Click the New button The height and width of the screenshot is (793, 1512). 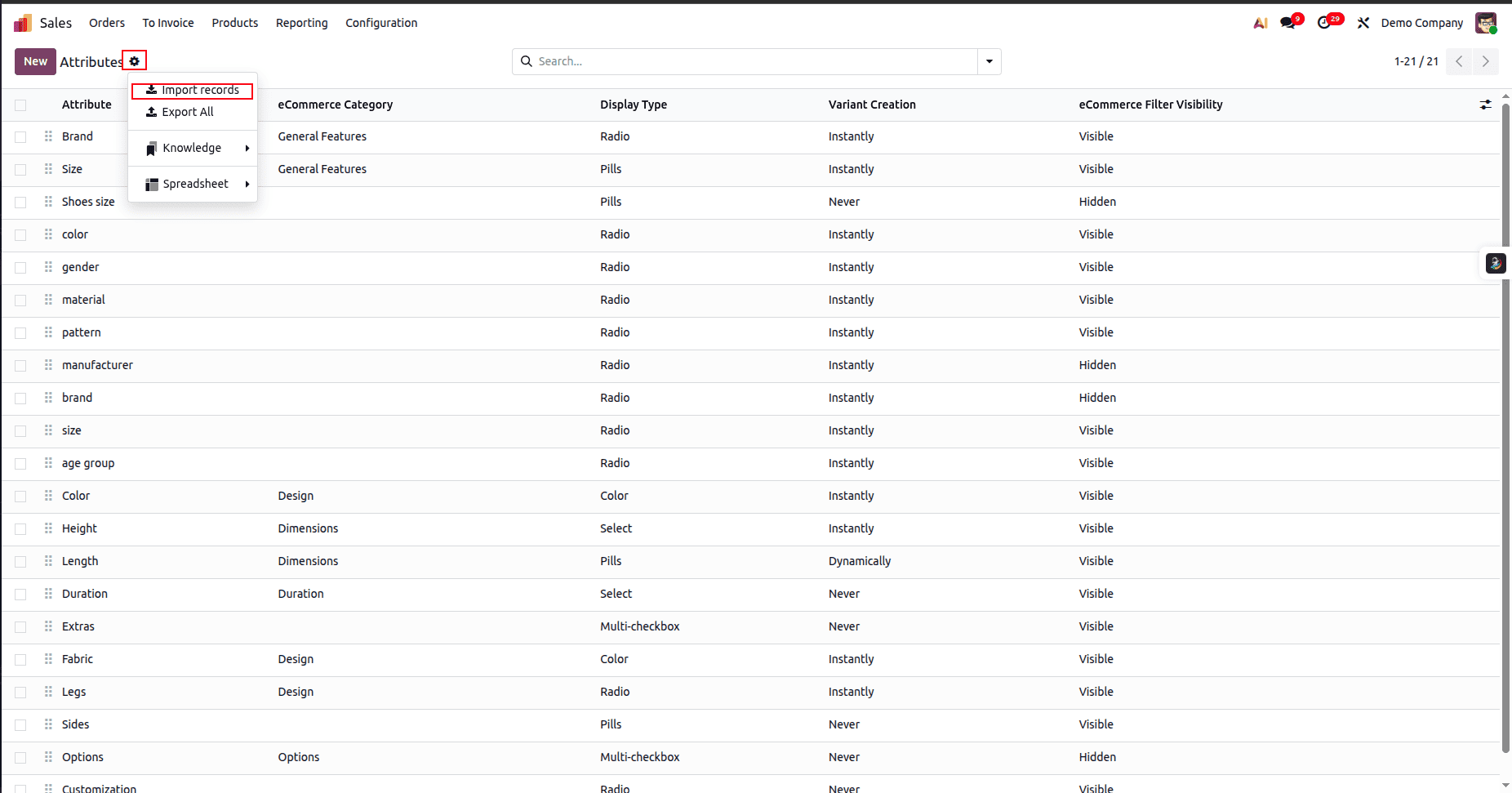34,60
